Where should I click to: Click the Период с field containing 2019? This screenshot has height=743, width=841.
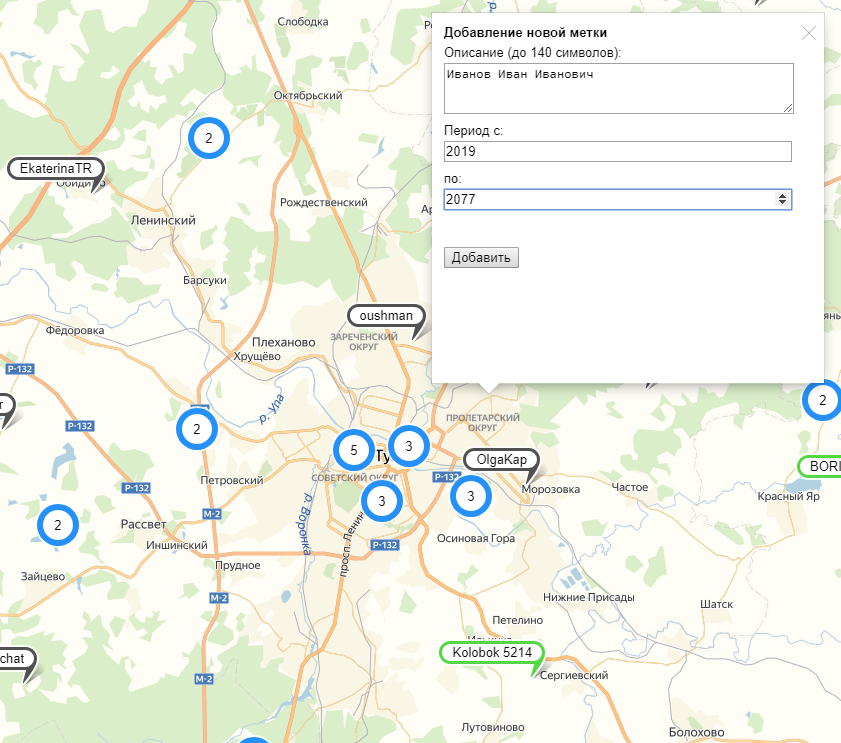[618, 151]
